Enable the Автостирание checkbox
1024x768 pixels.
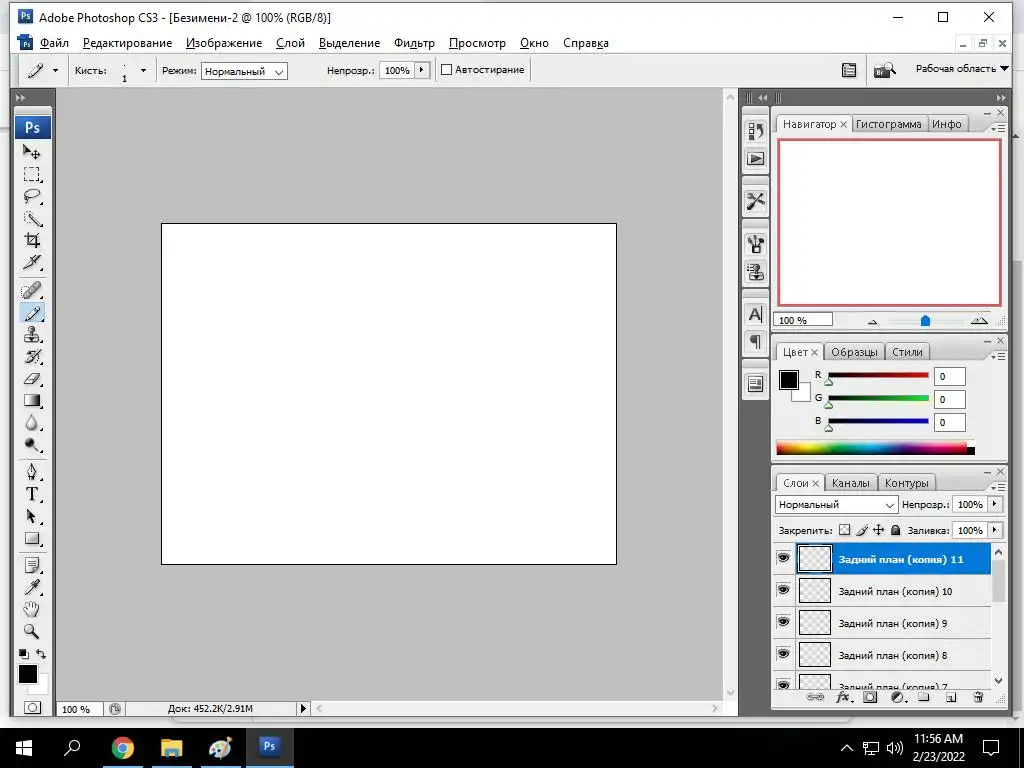coord(447,70)
